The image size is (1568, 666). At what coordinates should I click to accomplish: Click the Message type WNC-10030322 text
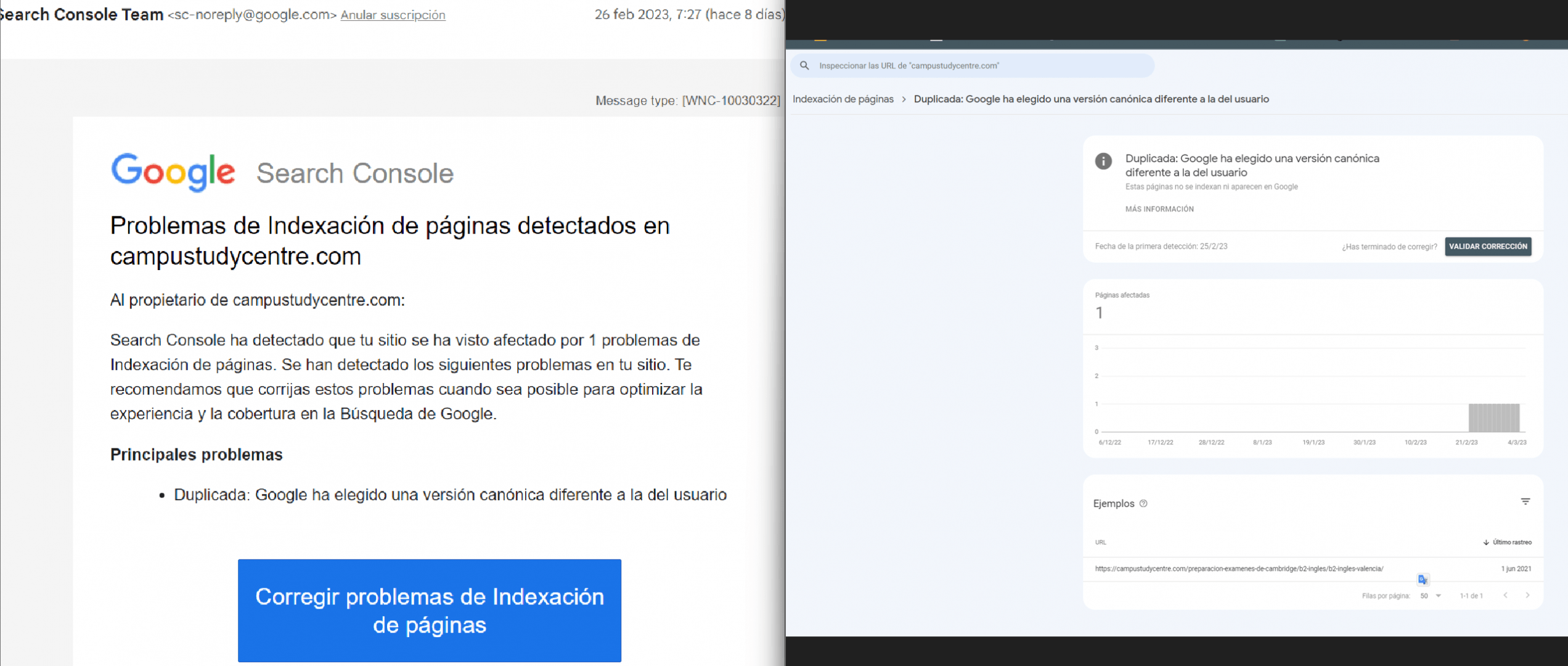[x=688, y=101]
